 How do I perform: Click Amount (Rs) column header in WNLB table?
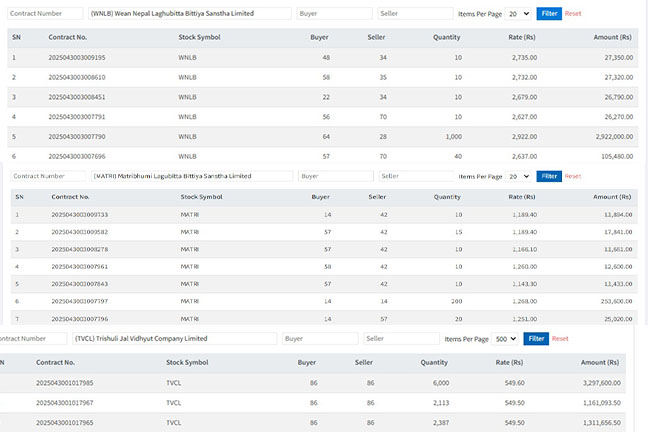611,37
